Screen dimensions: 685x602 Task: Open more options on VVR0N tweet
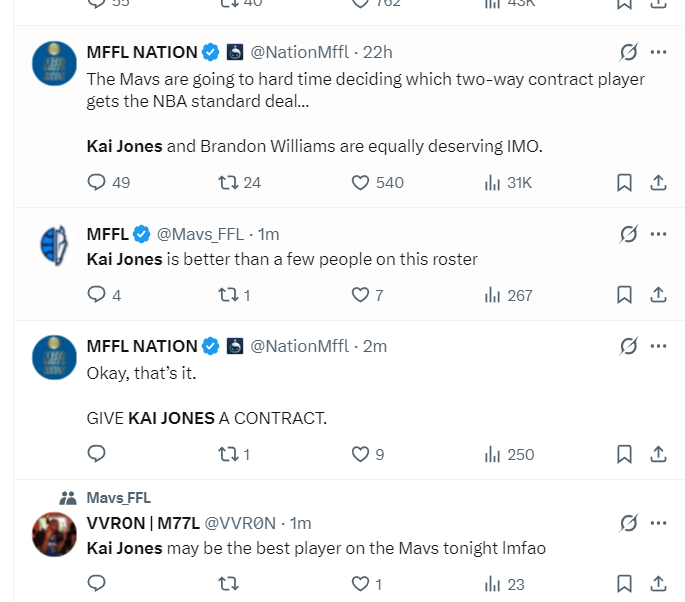coord(658,522)
